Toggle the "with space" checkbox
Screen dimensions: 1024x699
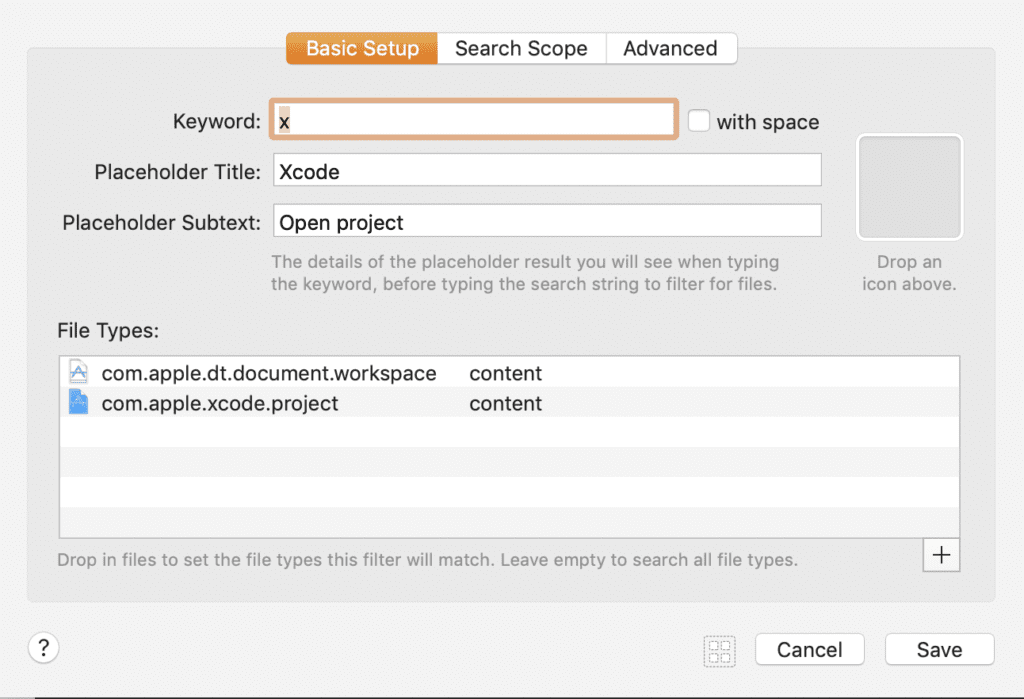[x=699, y=121]
